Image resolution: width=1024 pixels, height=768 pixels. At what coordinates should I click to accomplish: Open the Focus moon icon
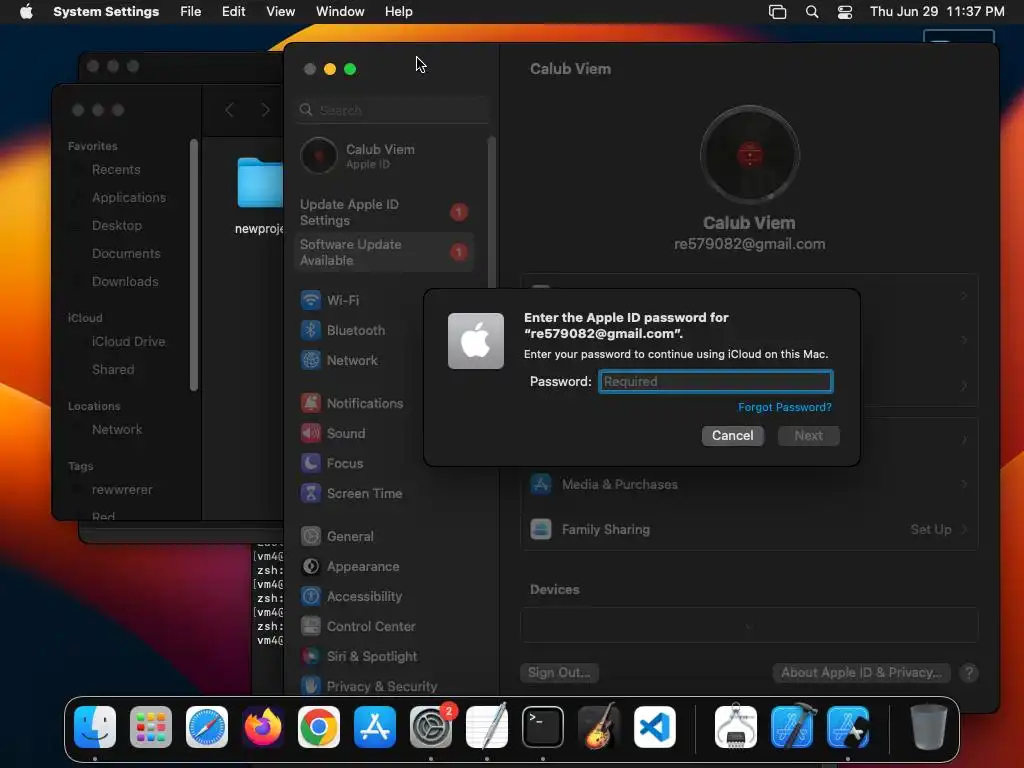pos(311,463)
